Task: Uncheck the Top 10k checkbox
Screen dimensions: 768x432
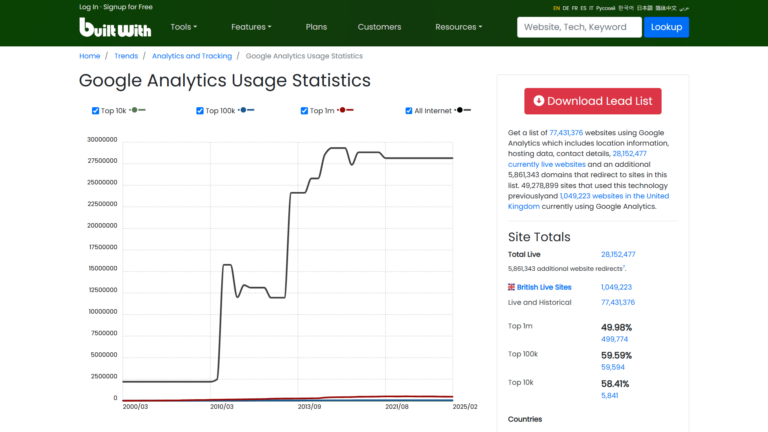Action: point(96,111)
